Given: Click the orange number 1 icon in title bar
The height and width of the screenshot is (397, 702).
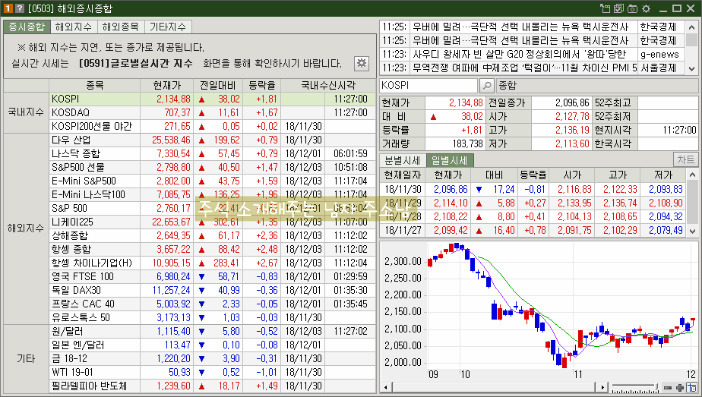Looking at the screenshot, I should click(8, 8).
